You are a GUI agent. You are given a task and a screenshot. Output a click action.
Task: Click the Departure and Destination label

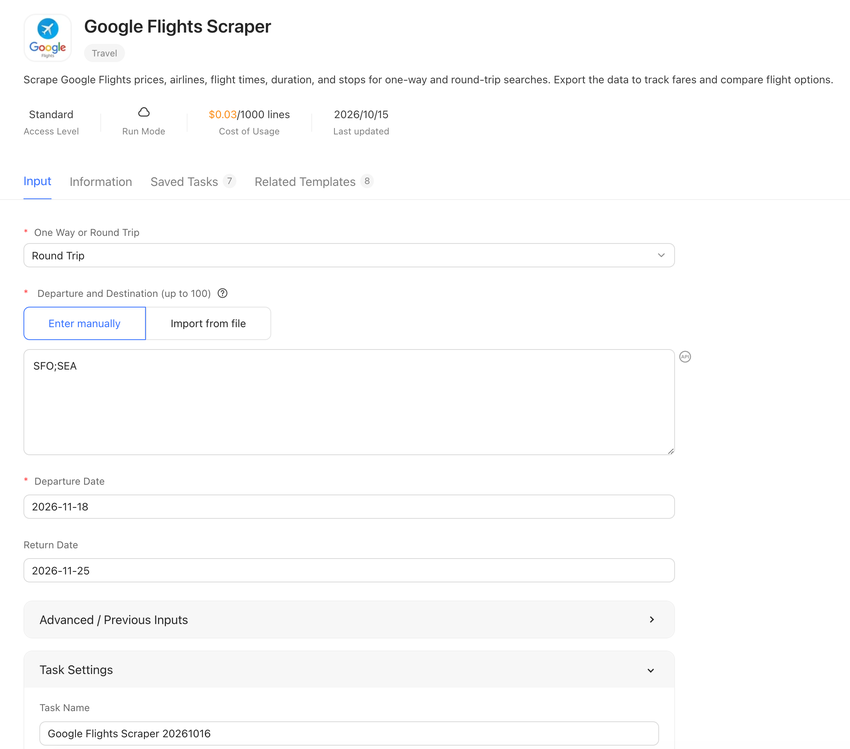point(124,293)
